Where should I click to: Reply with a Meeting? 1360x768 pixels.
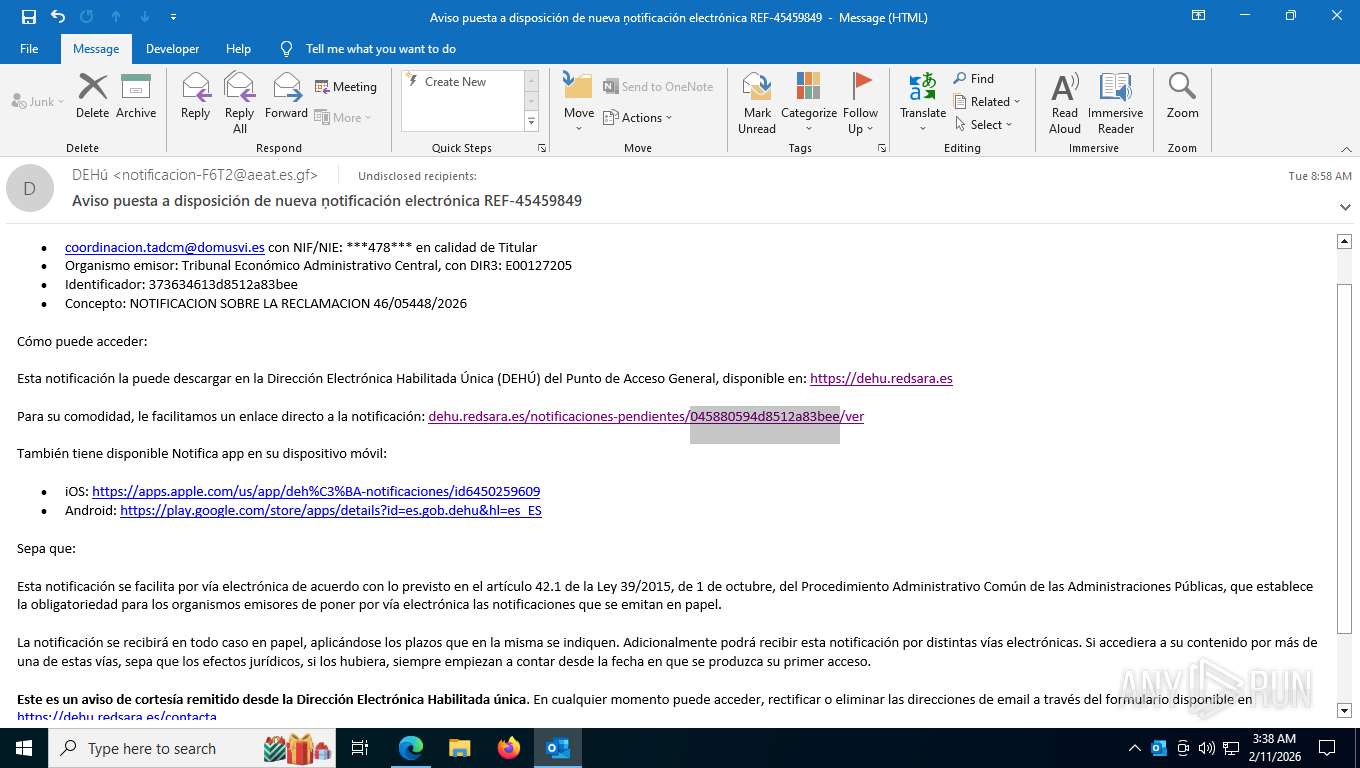coord(346,87)
